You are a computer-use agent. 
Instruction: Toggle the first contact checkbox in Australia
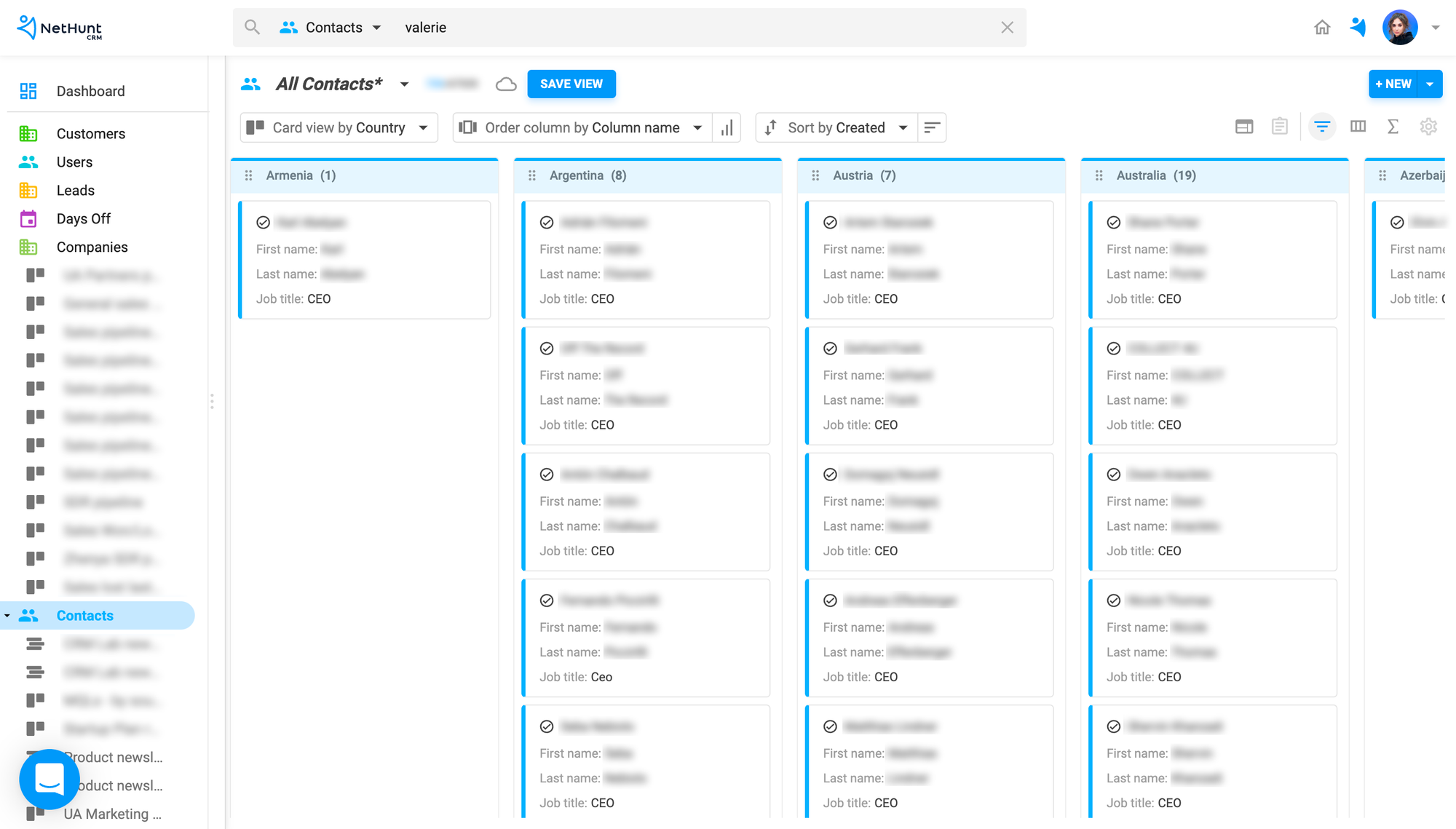[1114, 221]
